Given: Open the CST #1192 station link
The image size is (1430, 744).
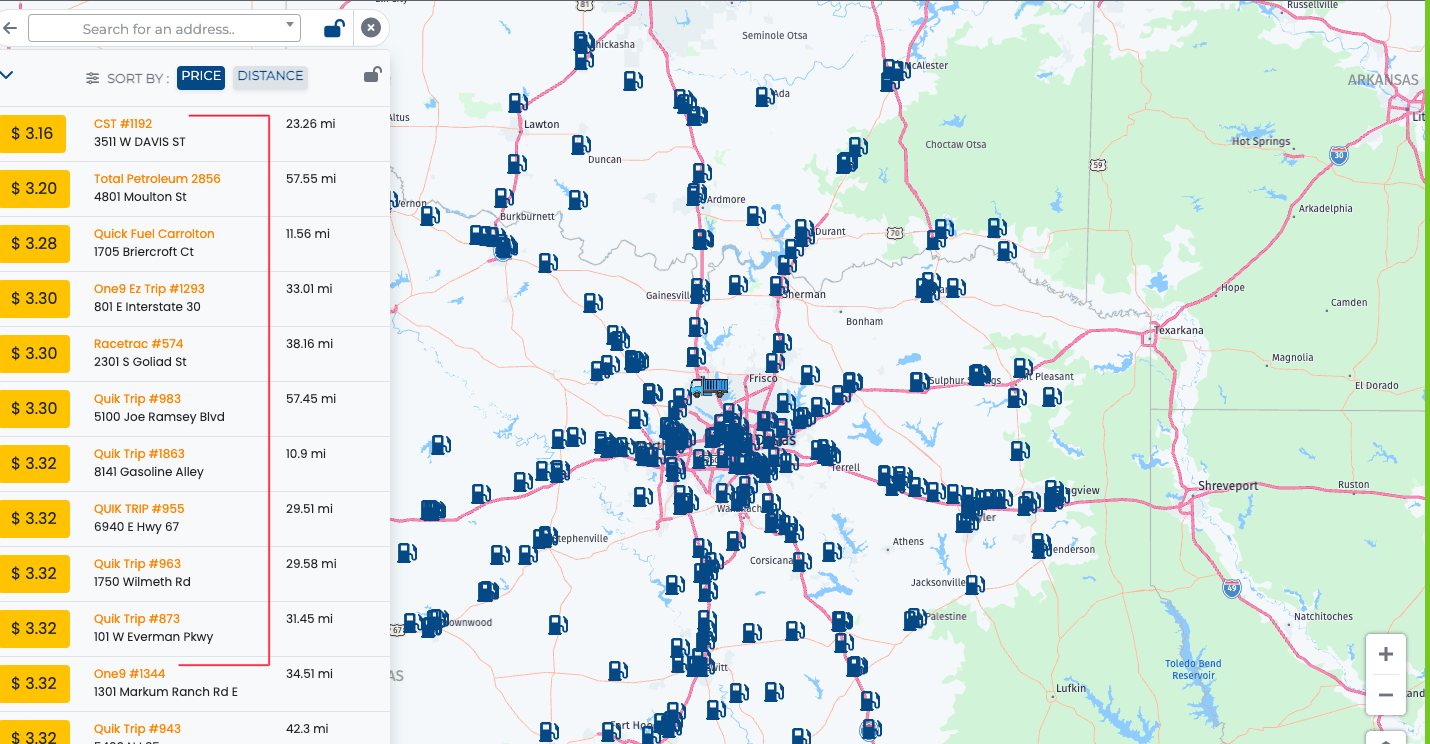Looking at the screenshot, I should [x=123, y=124].
